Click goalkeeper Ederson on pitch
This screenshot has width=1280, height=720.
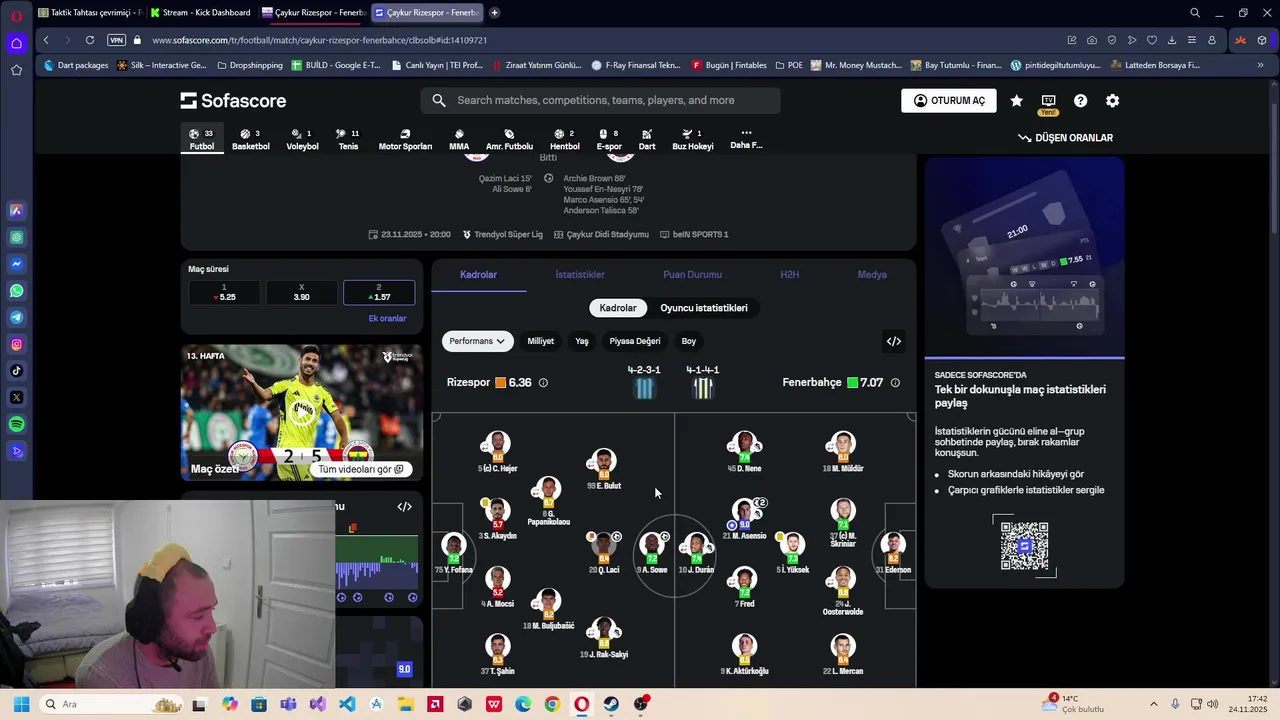tap(893, 553)
